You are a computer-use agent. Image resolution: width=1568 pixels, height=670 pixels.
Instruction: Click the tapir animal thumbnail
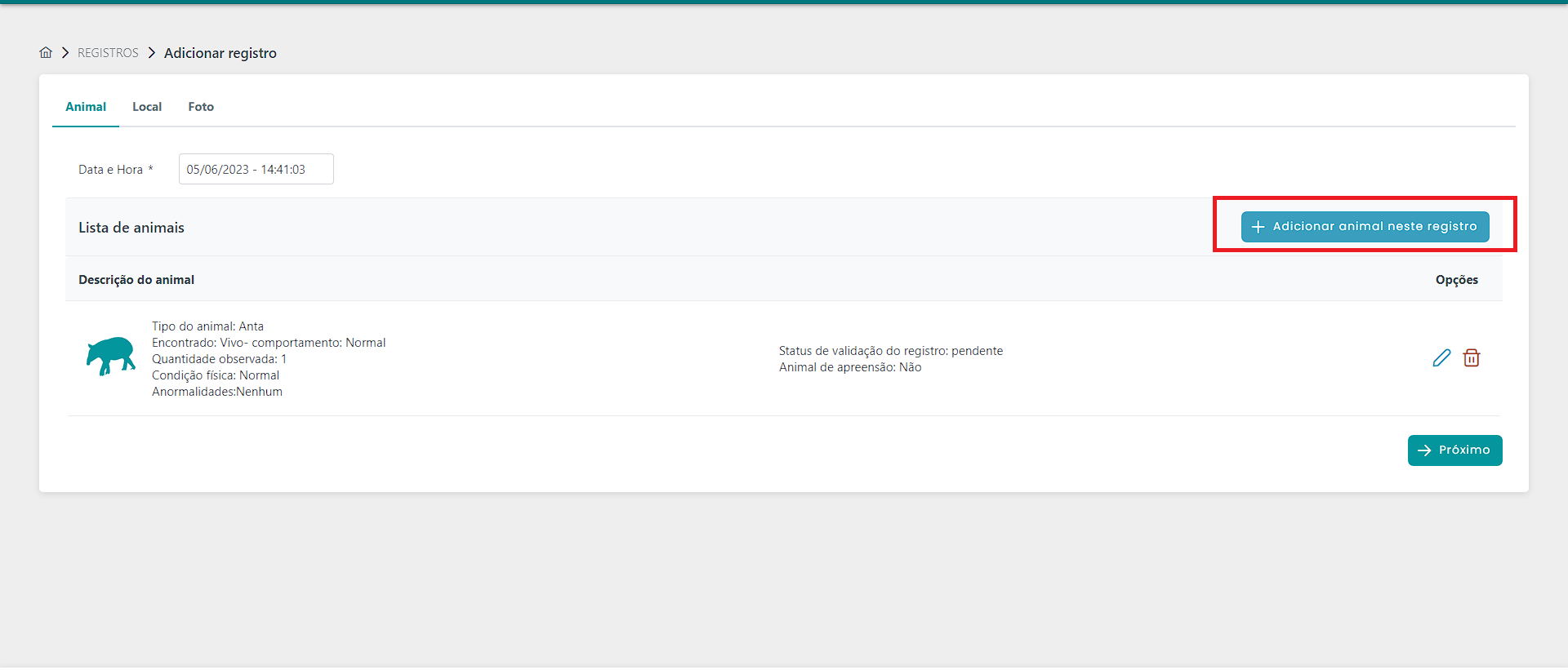111,356
